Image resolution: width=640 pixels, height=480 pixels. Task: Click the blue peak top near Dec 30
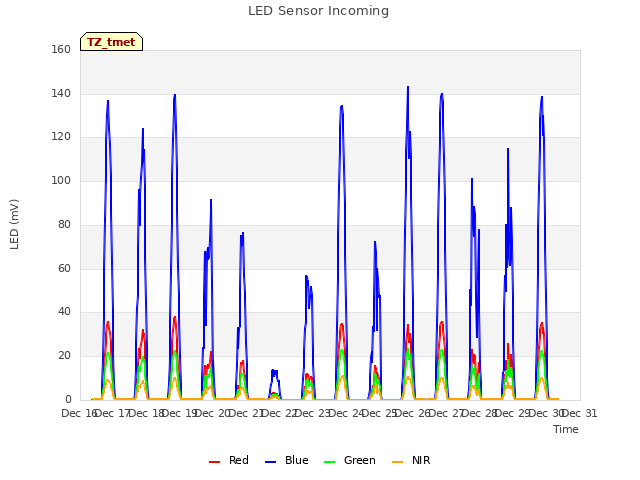pos(542,97)
